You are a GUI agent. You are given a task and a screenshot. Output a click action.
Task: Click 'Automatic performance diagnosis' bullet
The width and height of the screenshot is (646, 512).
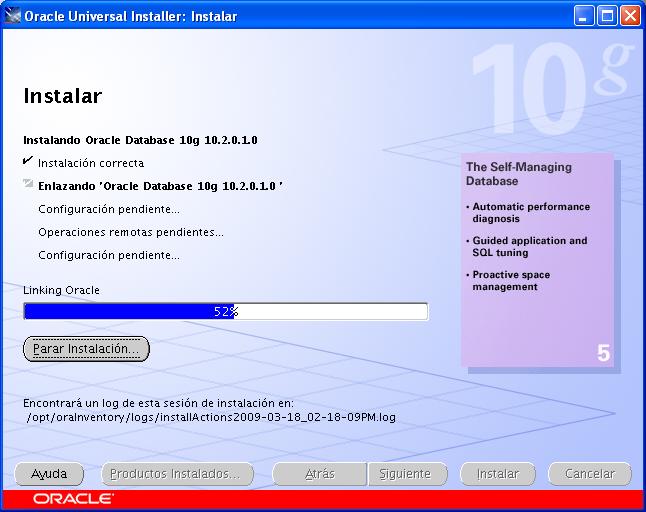point(531,213)
